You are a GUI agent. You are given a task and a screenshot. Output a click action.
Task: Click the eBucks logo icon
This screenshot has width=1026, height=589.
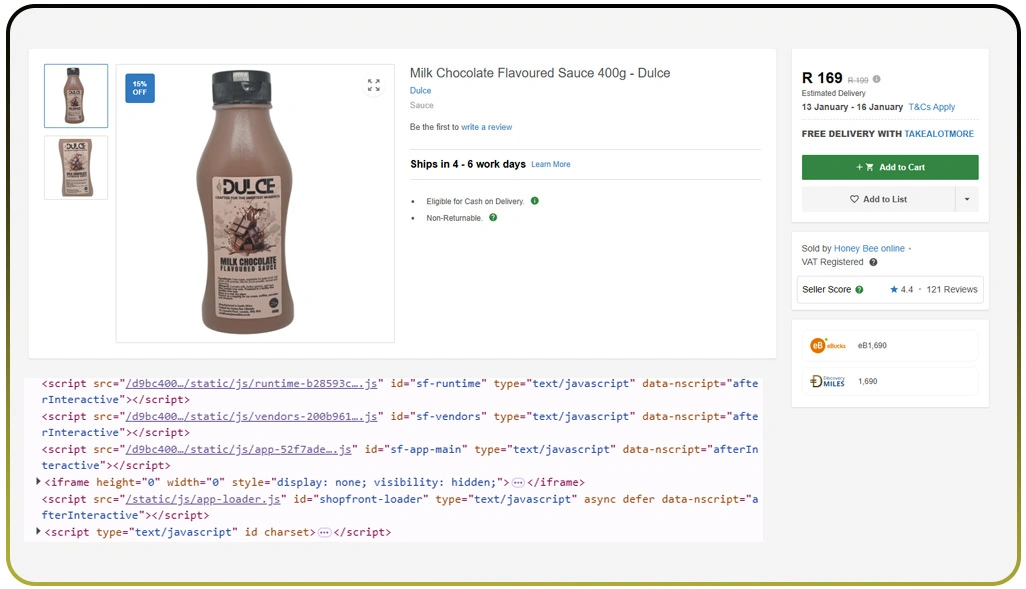[819, 345]
